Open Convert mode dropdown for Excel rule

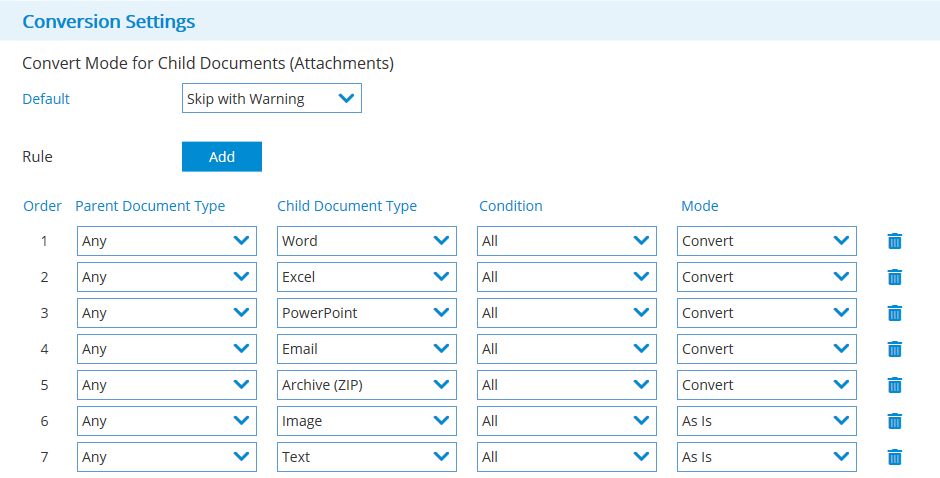766,277
